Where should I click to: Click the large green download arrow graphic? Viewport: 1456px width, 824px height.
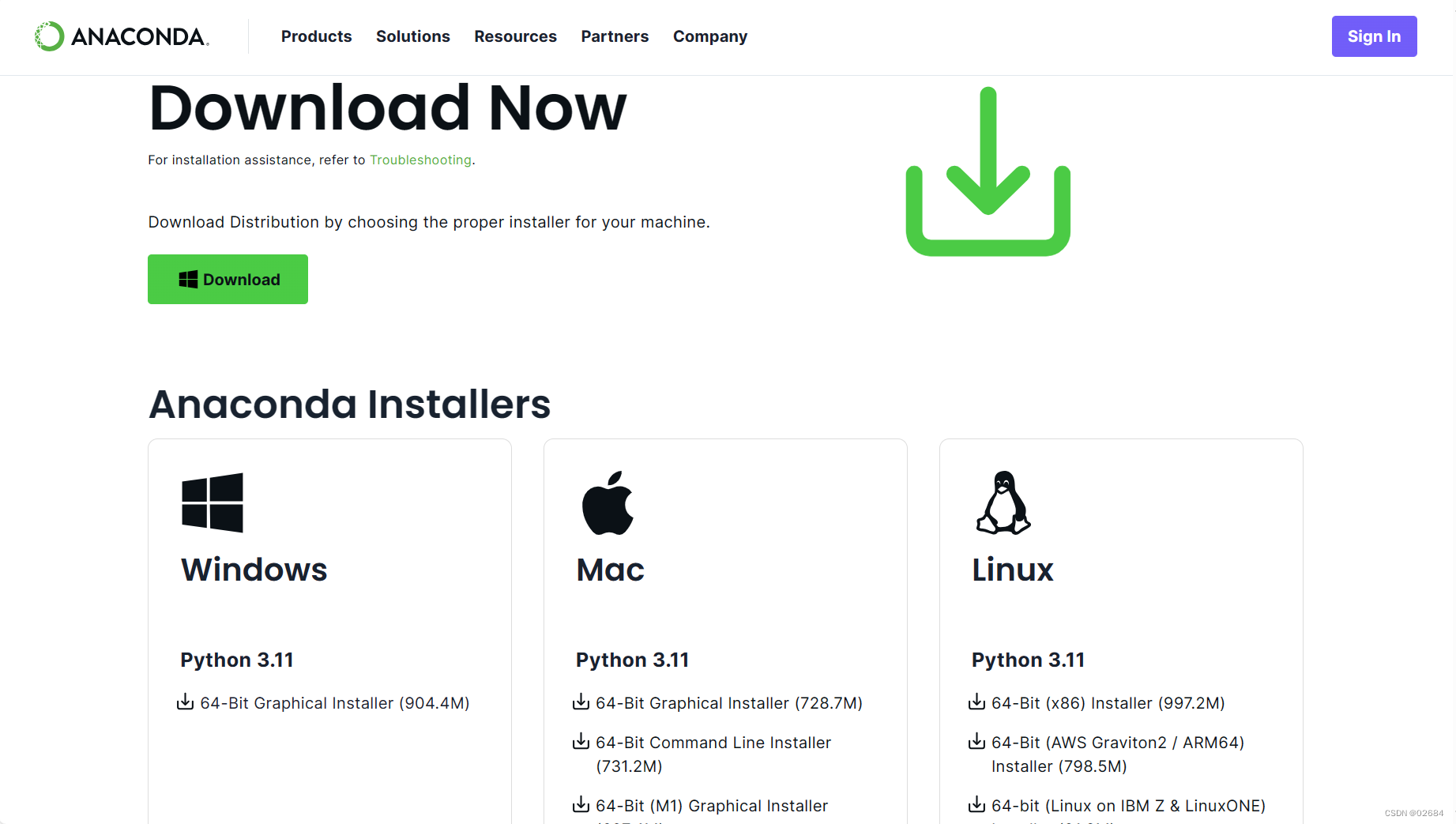[988, 171]
